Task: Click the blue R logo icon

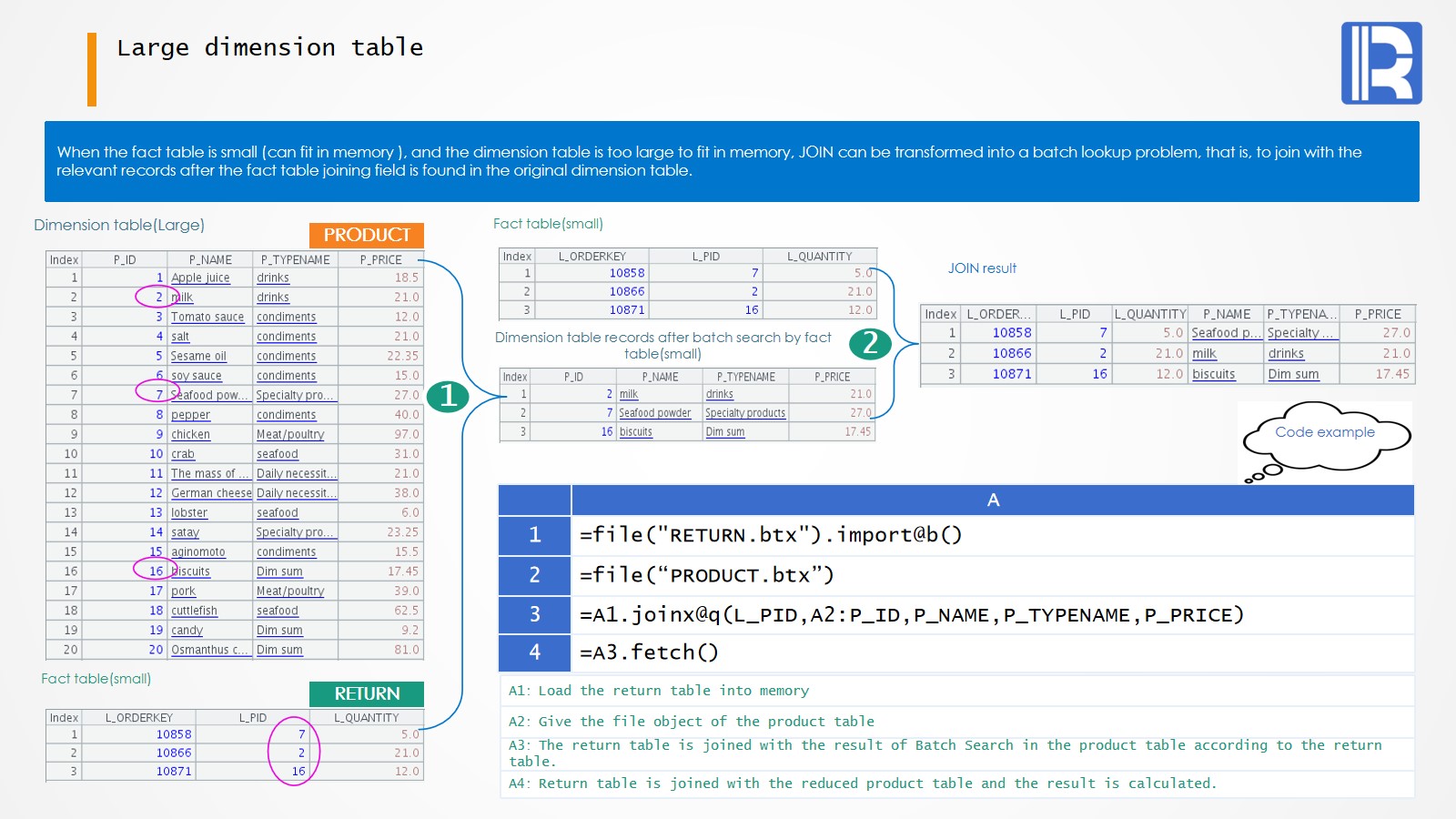Action: [x=1380, y=63]
